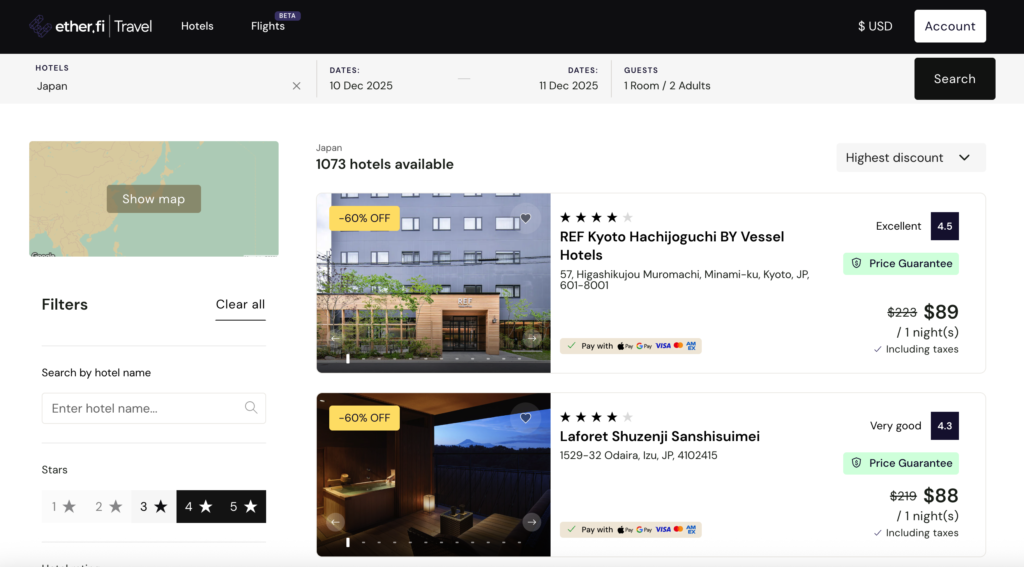Click the Show map button
This screenshot has width=1024, height=567.
154,199
